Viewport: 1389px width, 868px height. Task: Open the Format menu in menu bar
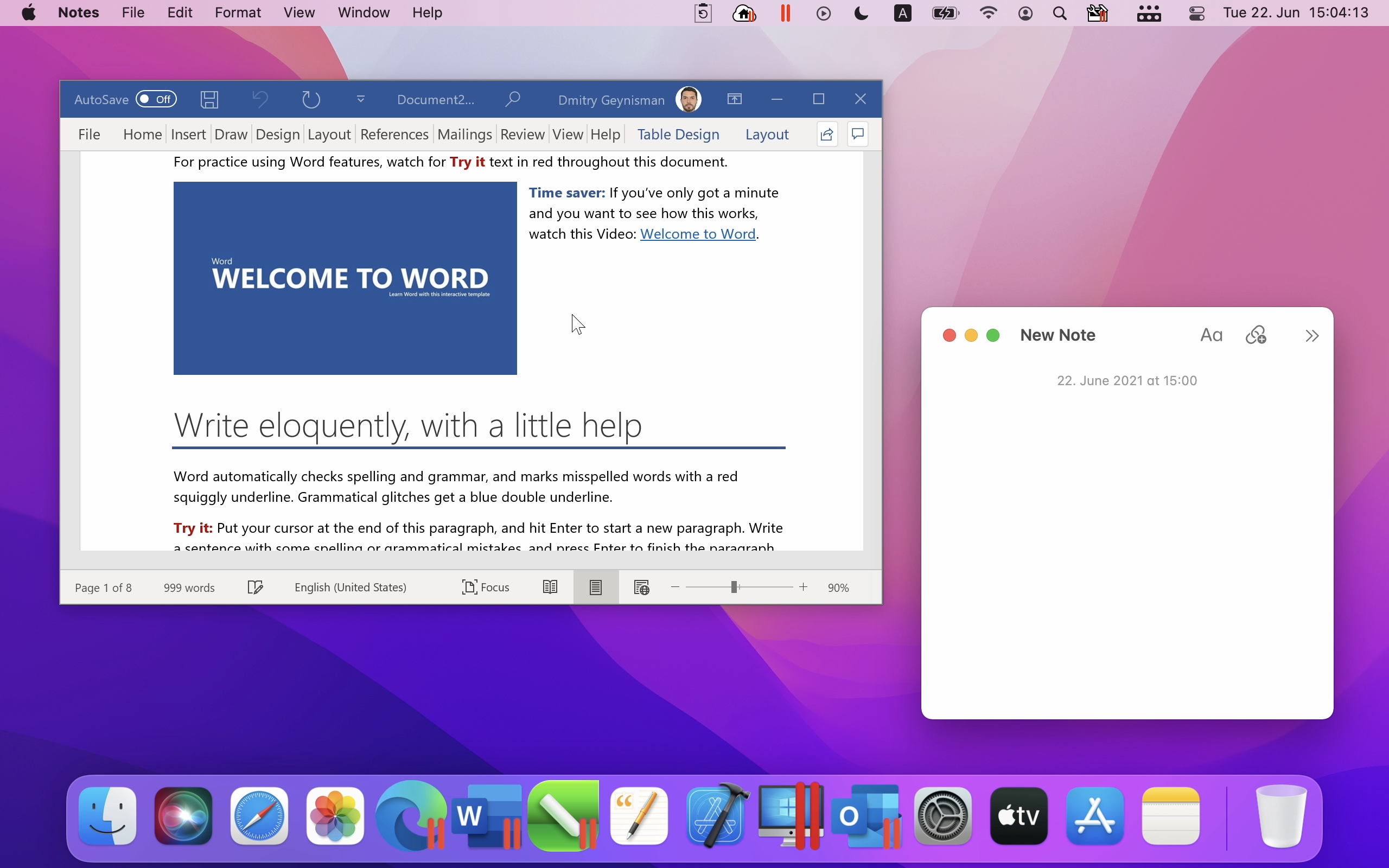[238, 12]
